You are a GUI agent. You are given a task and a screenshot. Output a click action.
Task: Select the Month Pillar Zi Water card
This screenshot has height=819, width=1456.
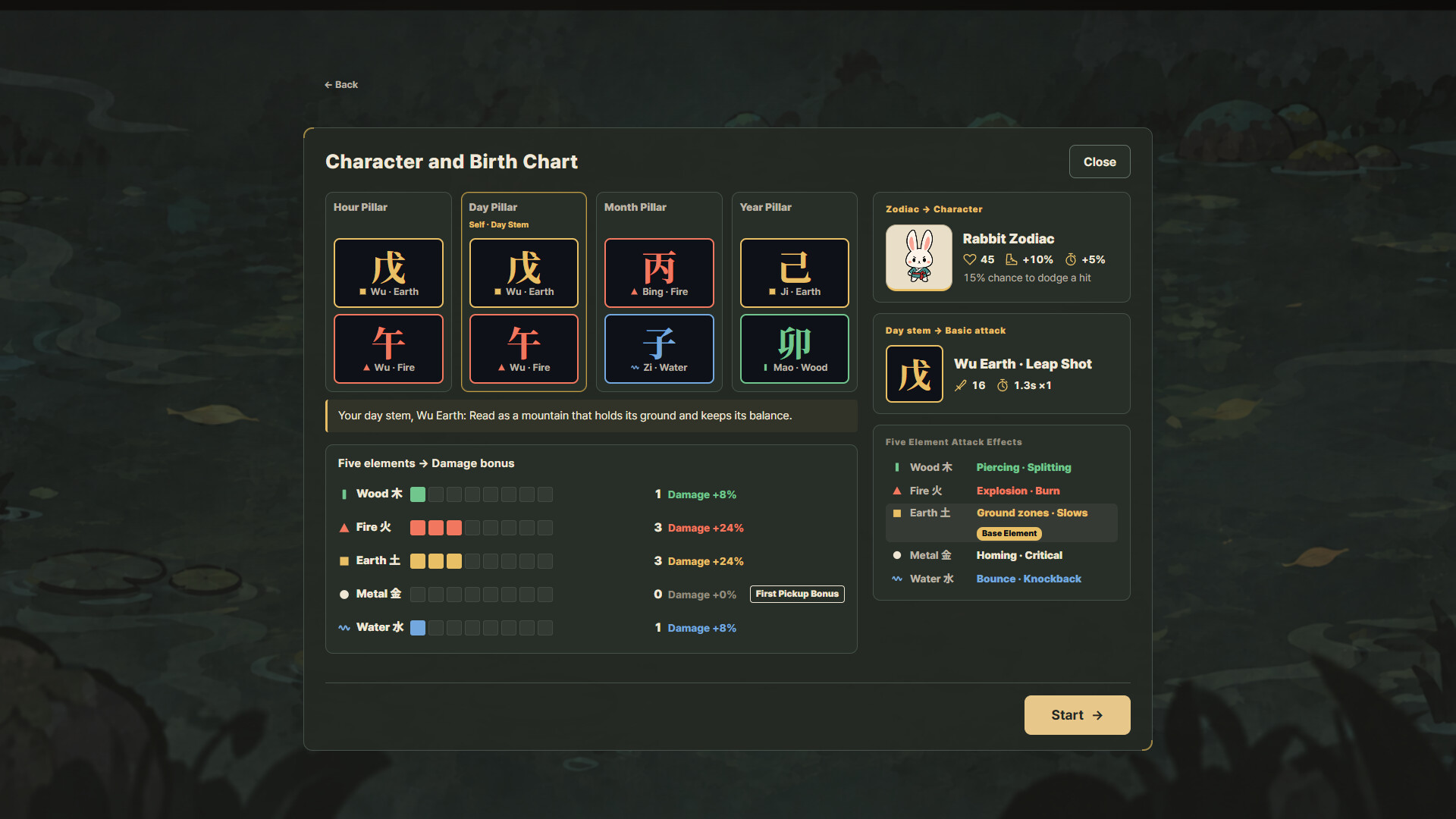pos(659,349)
